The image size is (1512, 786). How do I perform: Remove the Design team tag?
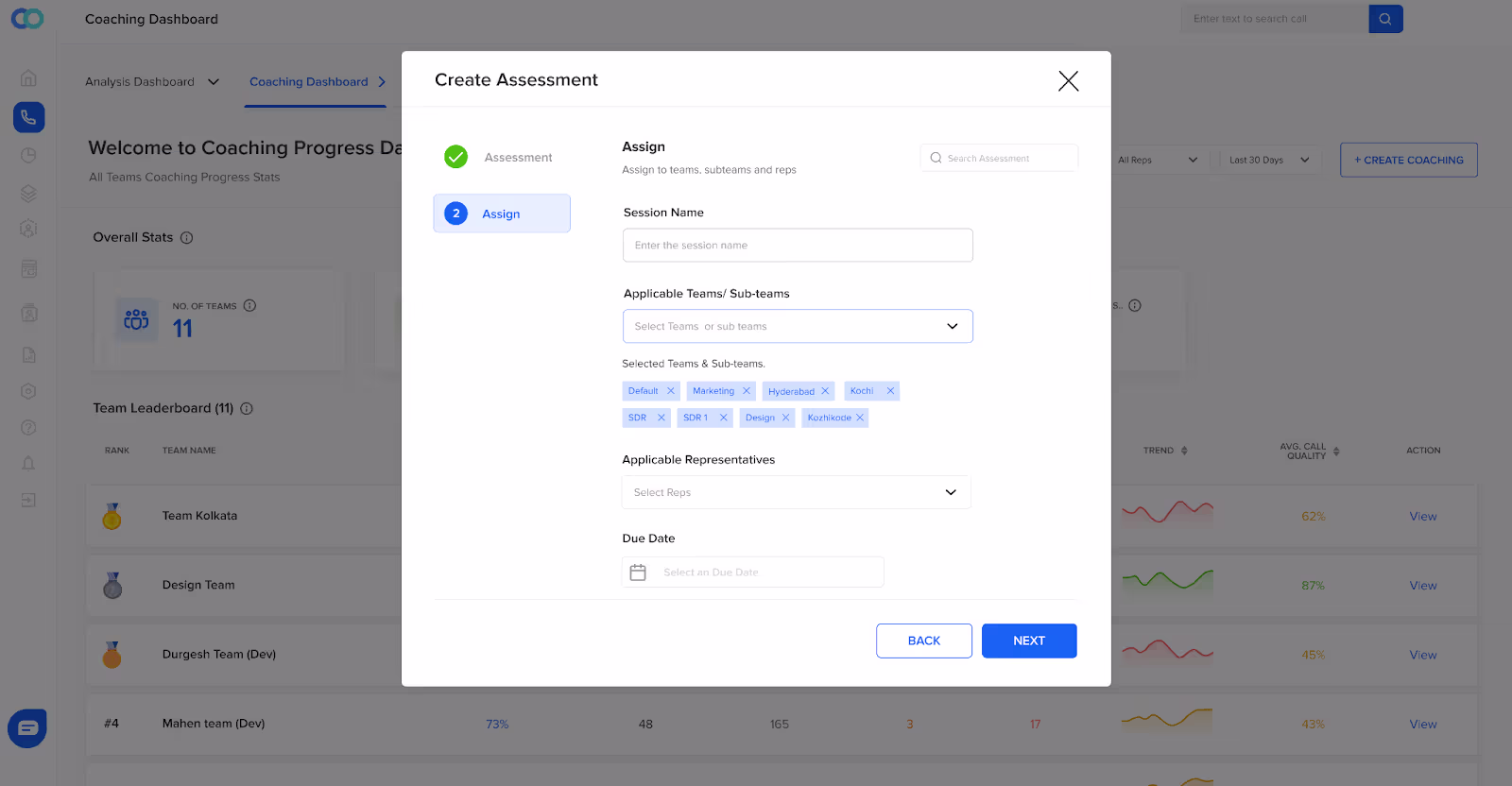tap(785, 418)
